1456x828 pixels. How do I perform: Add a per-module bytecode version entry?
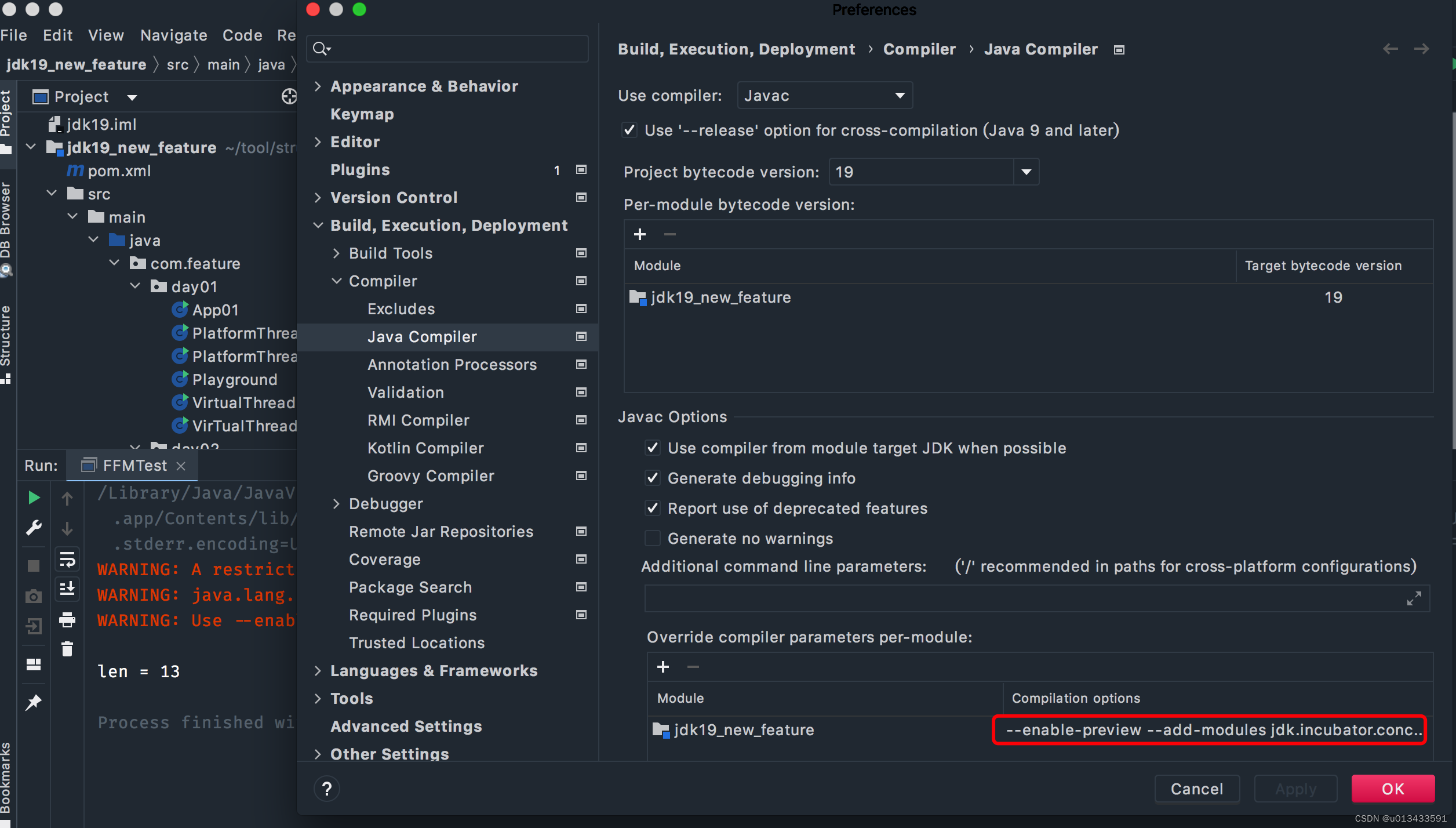coord(640,234)
